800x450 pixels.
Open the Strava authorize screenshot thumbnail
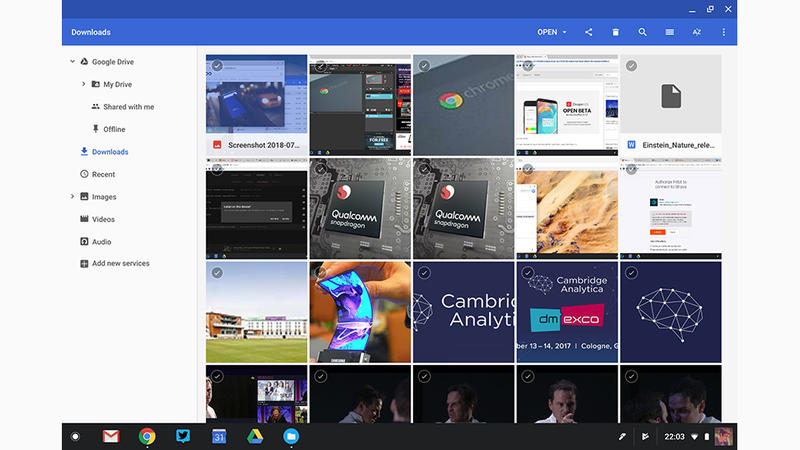click(x=670, y=208)
